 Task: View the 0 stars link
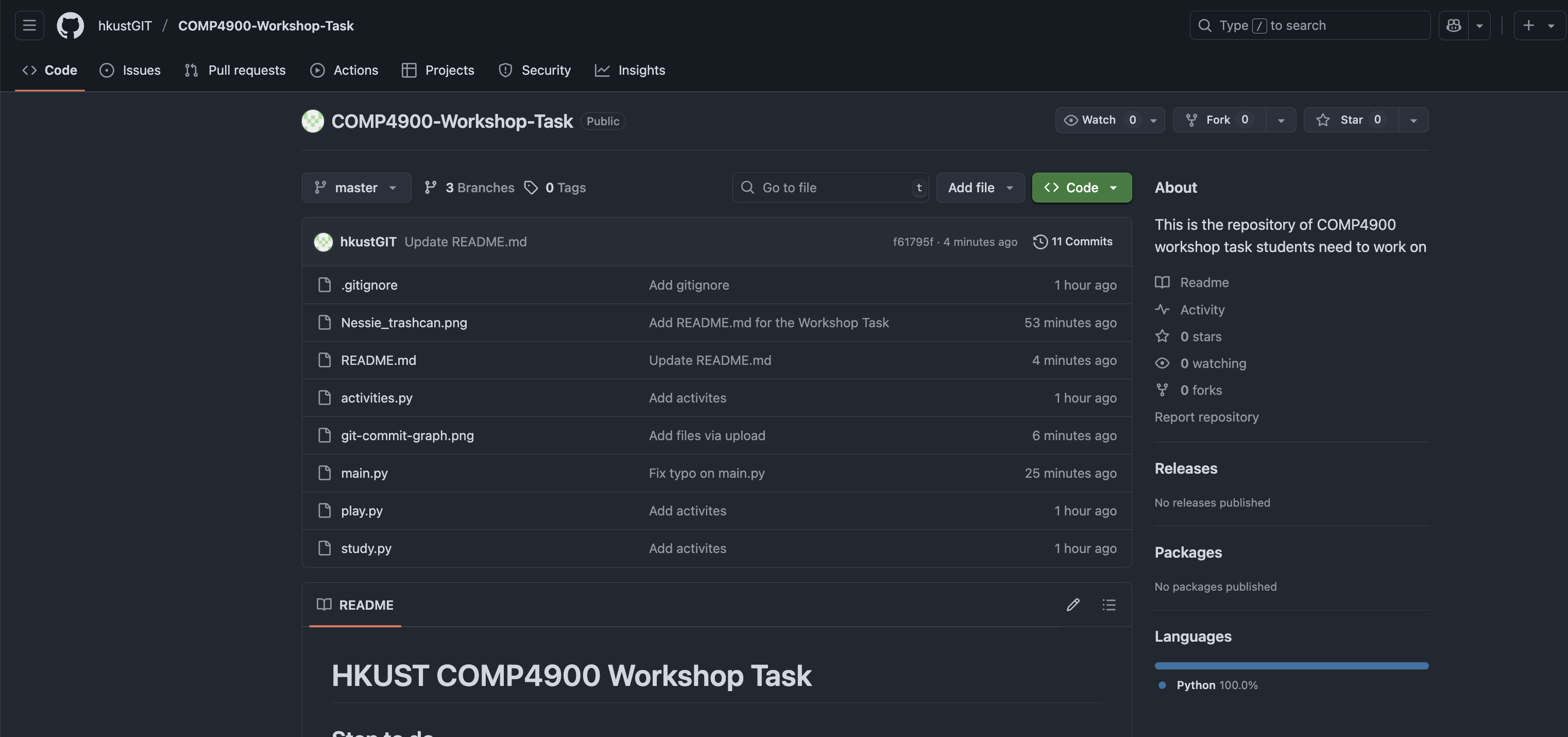pyautogui.click(x=1188, y=336)
